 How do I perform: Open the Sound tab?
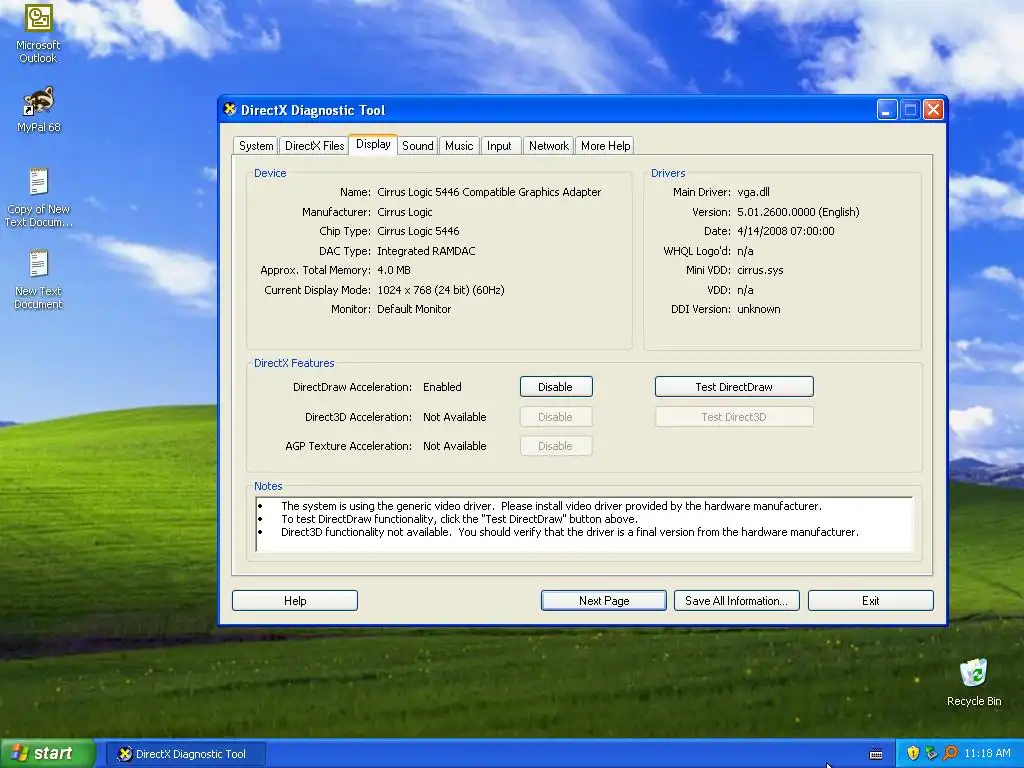(x=417, y=146)
